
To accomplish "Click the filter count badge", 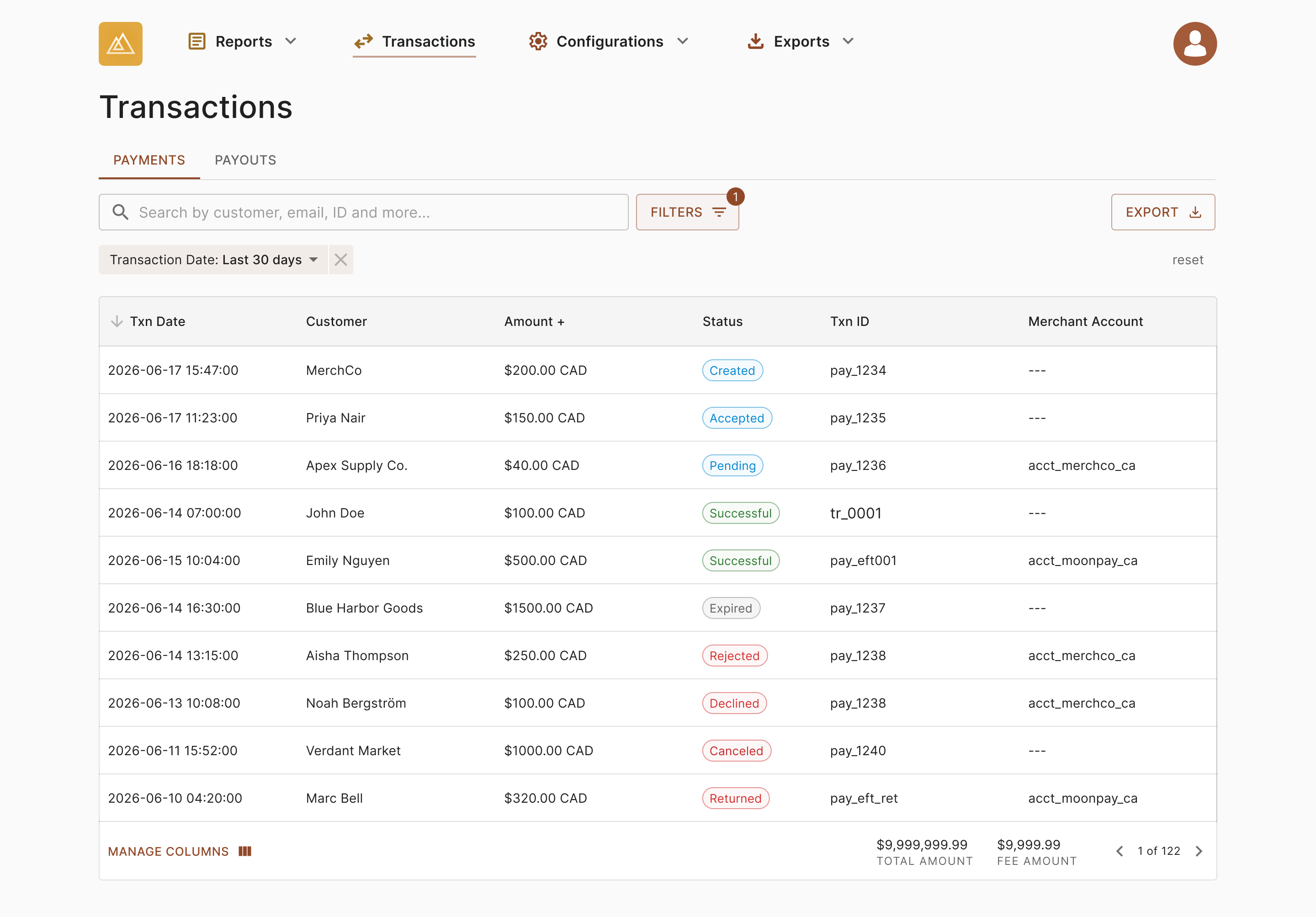I will pyautogui.click(x=735, y=197).
